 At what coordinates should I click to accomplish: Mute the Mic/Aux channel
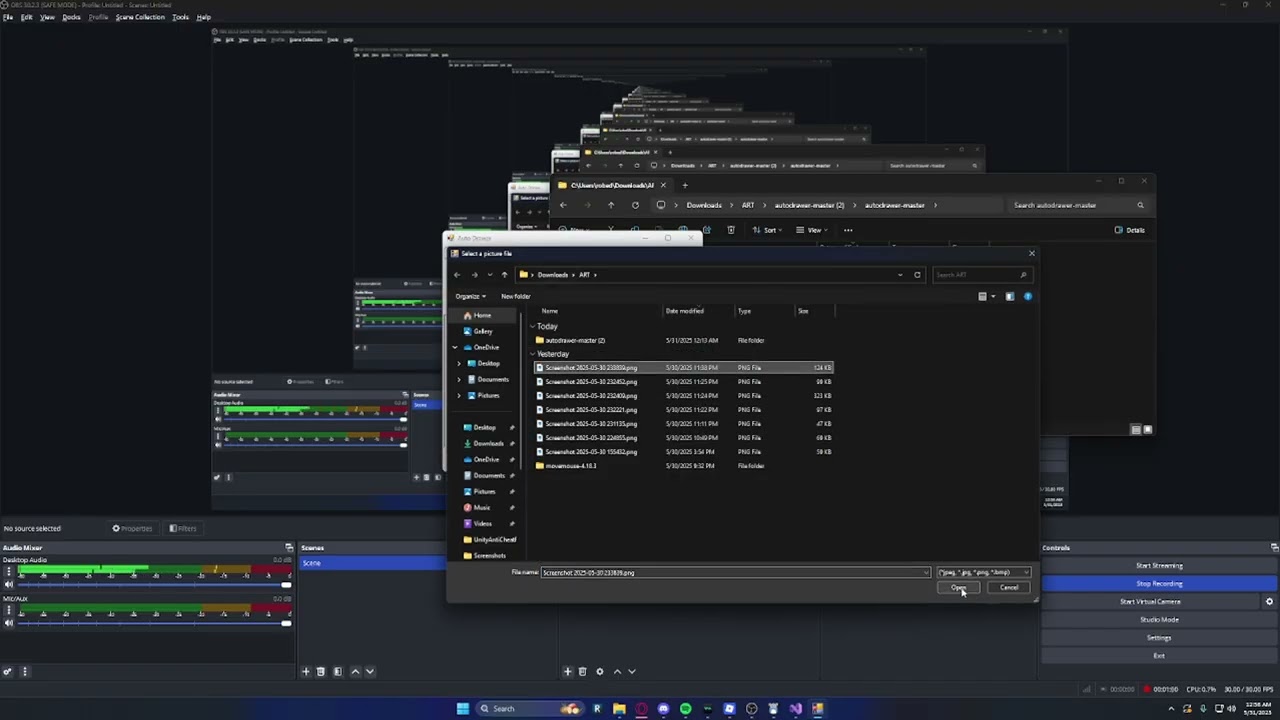pos(9,622)
